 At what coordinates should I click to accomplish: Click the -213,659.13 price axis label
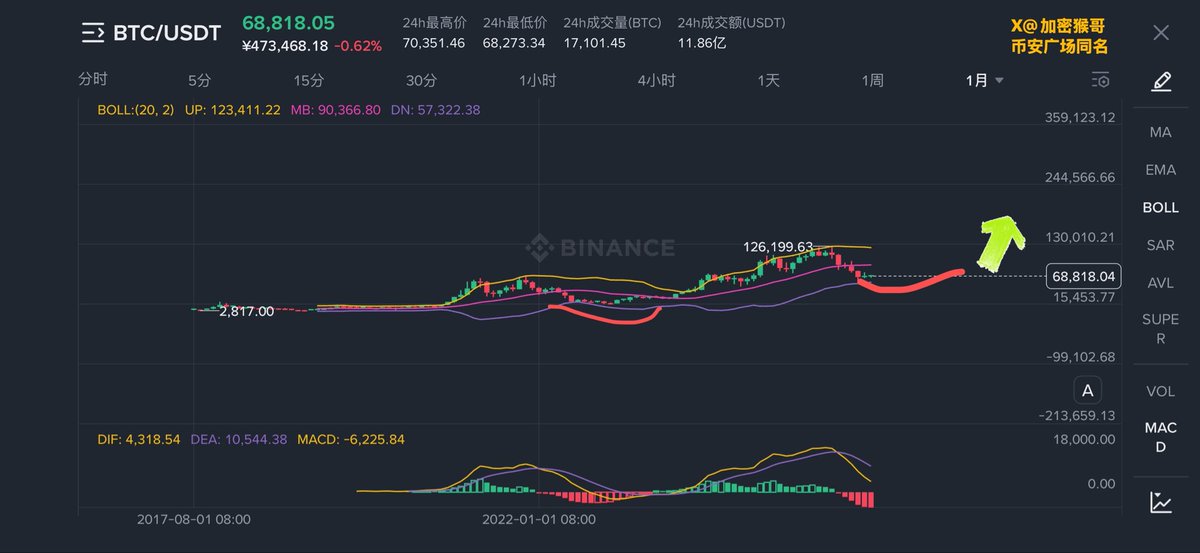pos(1077,416)
